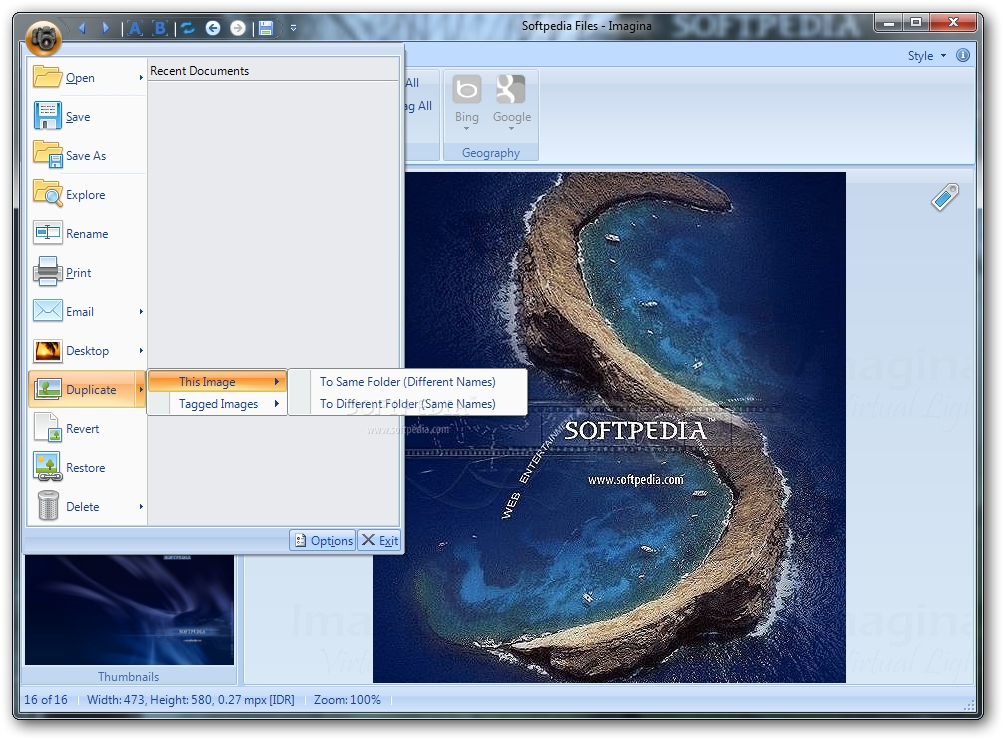Expand the Open submenu arrow
1004x740 pixels.
[141, 77]
